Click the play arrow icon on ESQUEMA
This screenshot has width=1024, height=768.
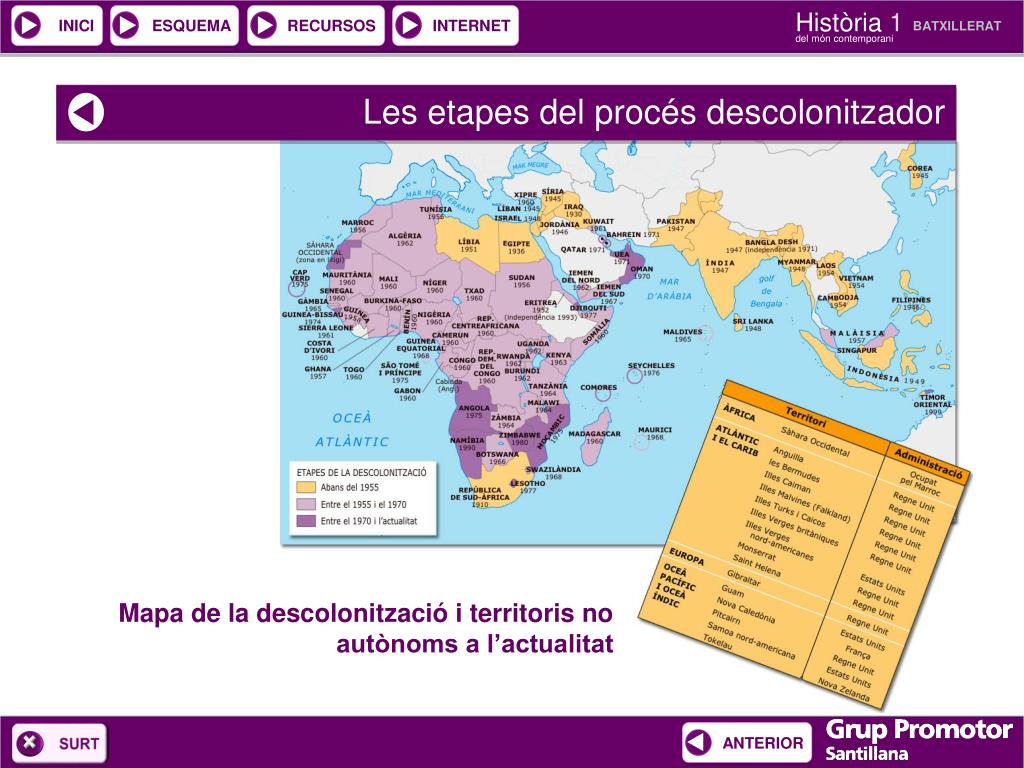click(x=126, y=25)
